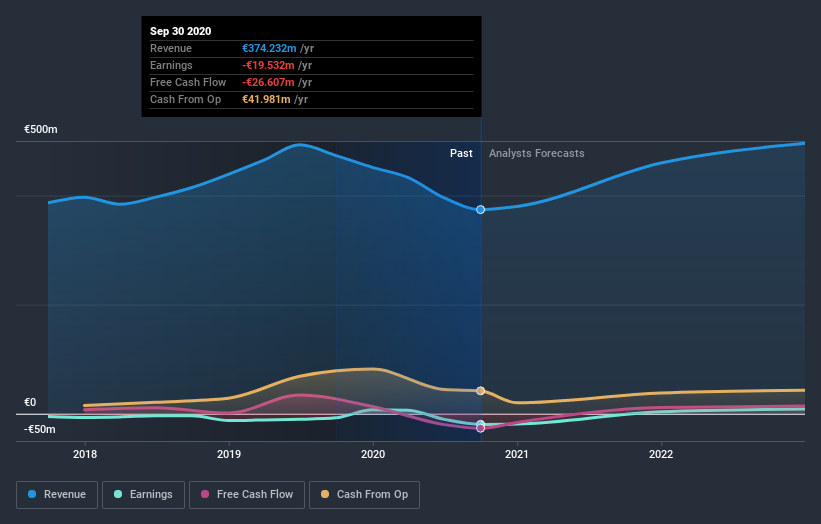Click the €41.981m cash from op value
Image resolution: width=821 pixels, height=524 pixels.
[x=266, y=99]
